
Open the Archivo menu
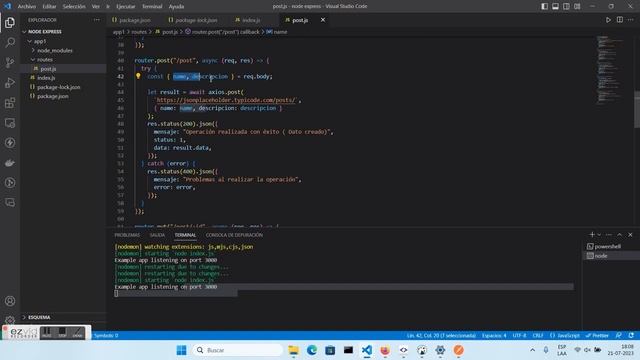point(27,7)
